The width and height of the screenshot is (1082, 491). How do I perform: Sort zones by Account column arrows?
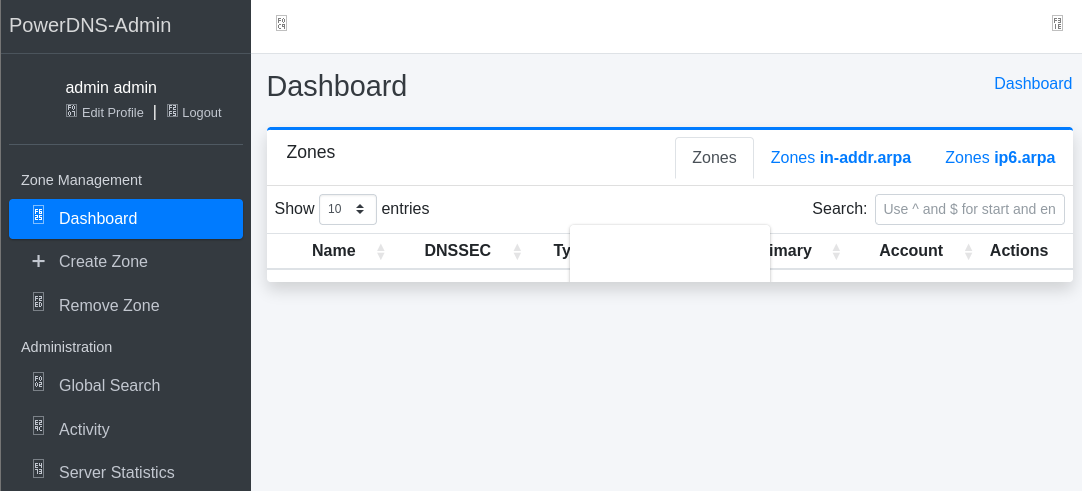968,251
